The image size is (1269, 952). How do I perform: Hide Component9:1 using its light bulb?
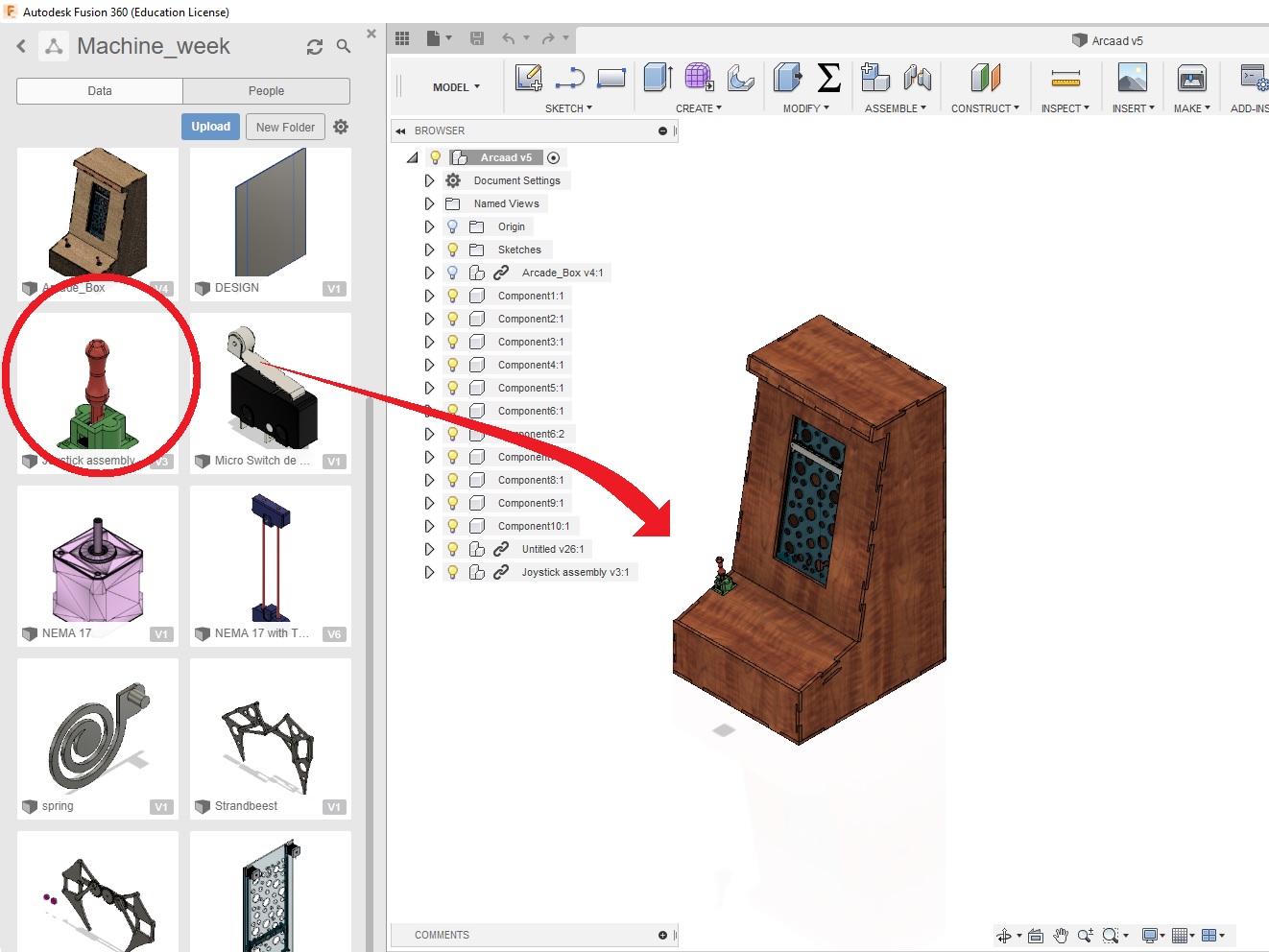(x=453, y=504)
